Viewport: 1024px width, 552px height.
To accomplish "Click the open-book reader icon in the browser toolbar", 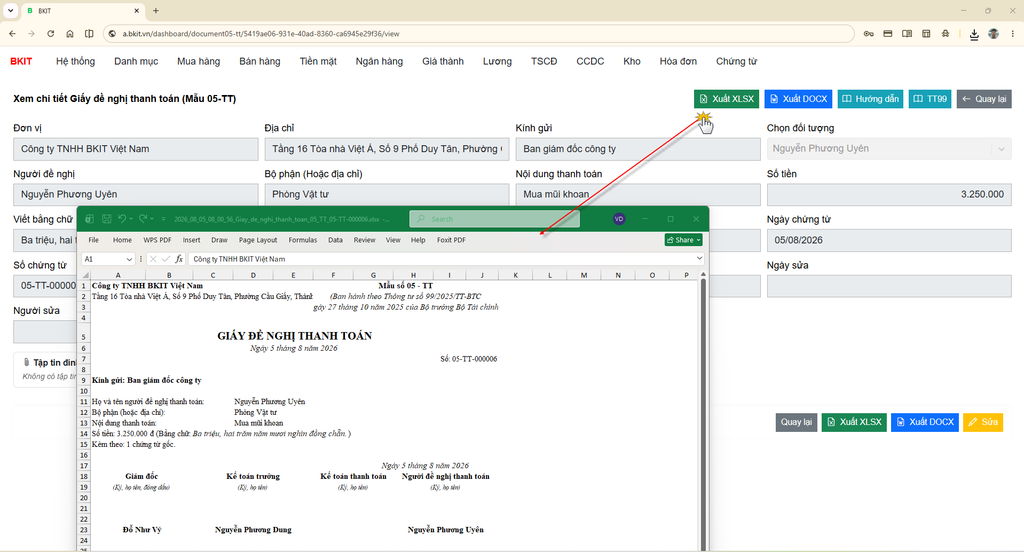I will click(907, 33).
